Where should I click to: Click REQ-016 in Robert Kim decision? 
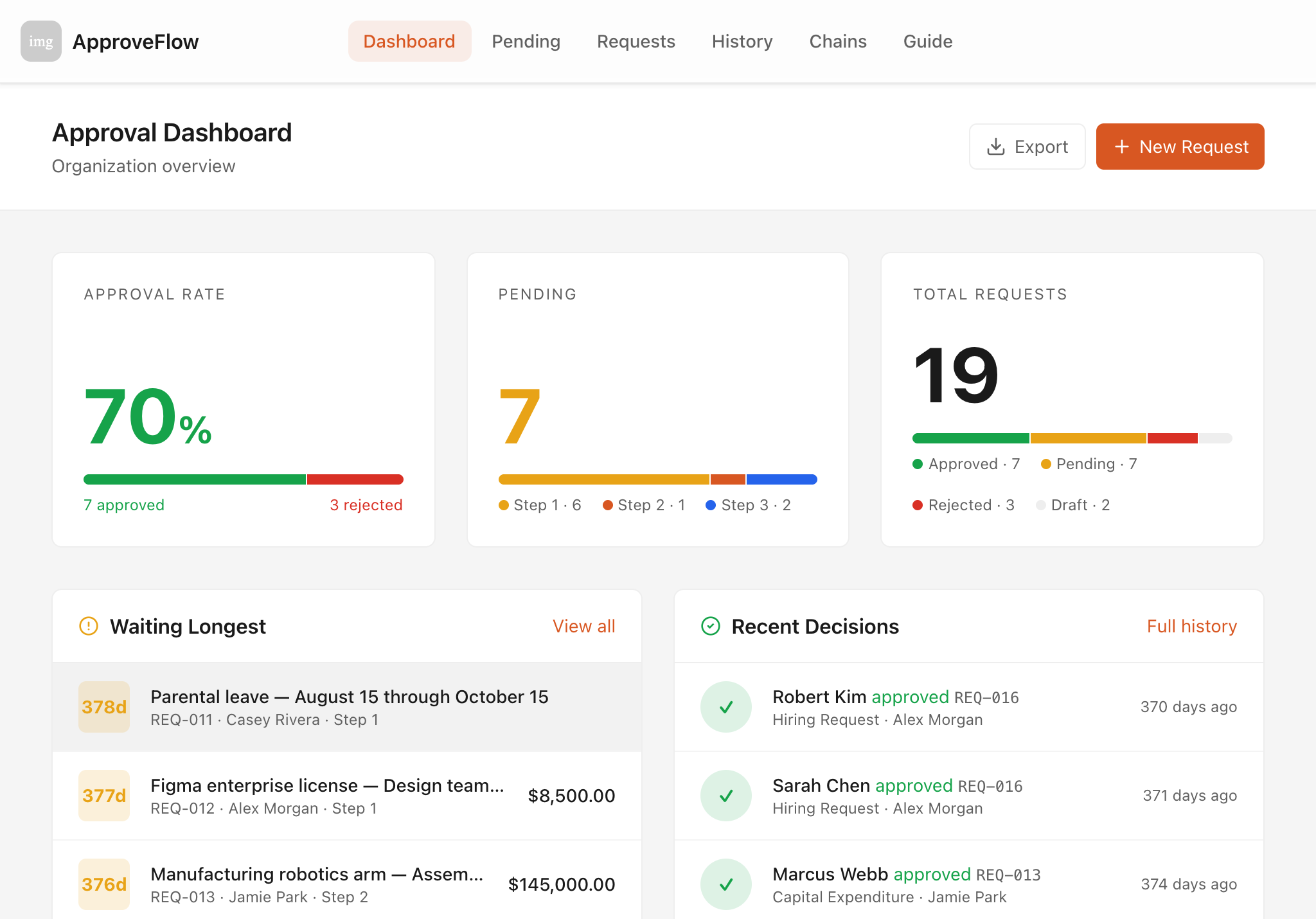click(x=987, y=697)
